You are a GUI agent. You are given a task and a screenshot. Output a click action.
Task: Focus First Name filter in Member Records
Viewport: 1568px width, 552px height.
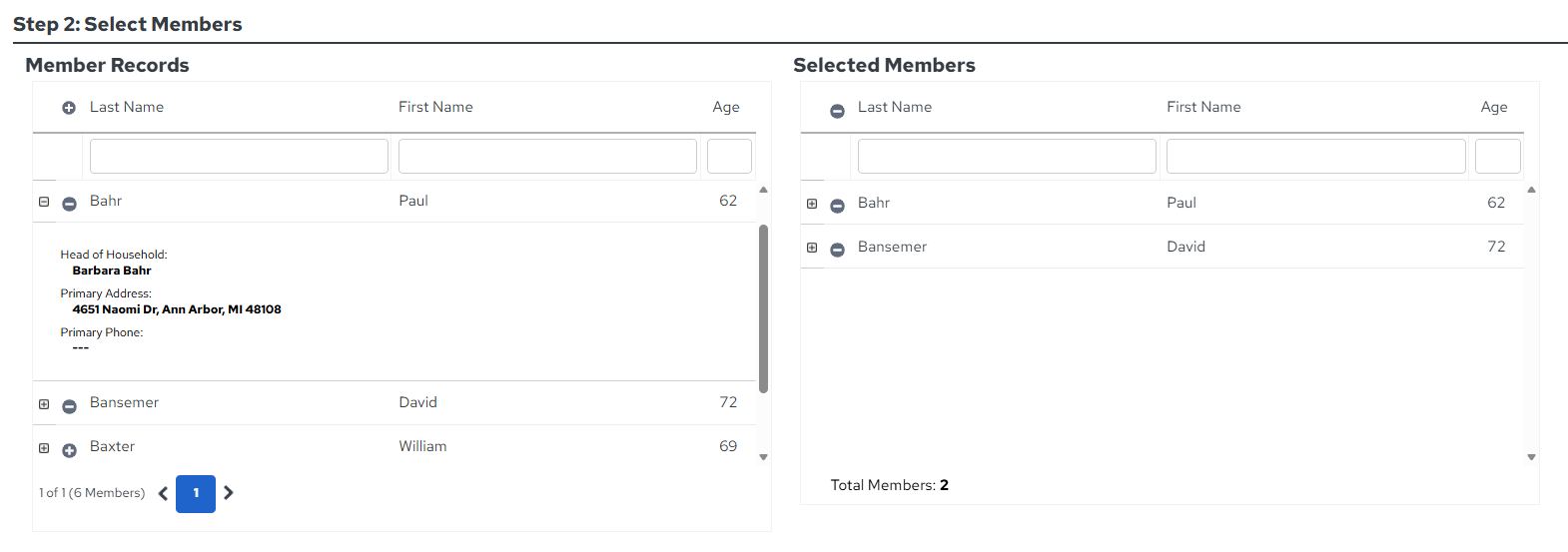click(547, 157)
